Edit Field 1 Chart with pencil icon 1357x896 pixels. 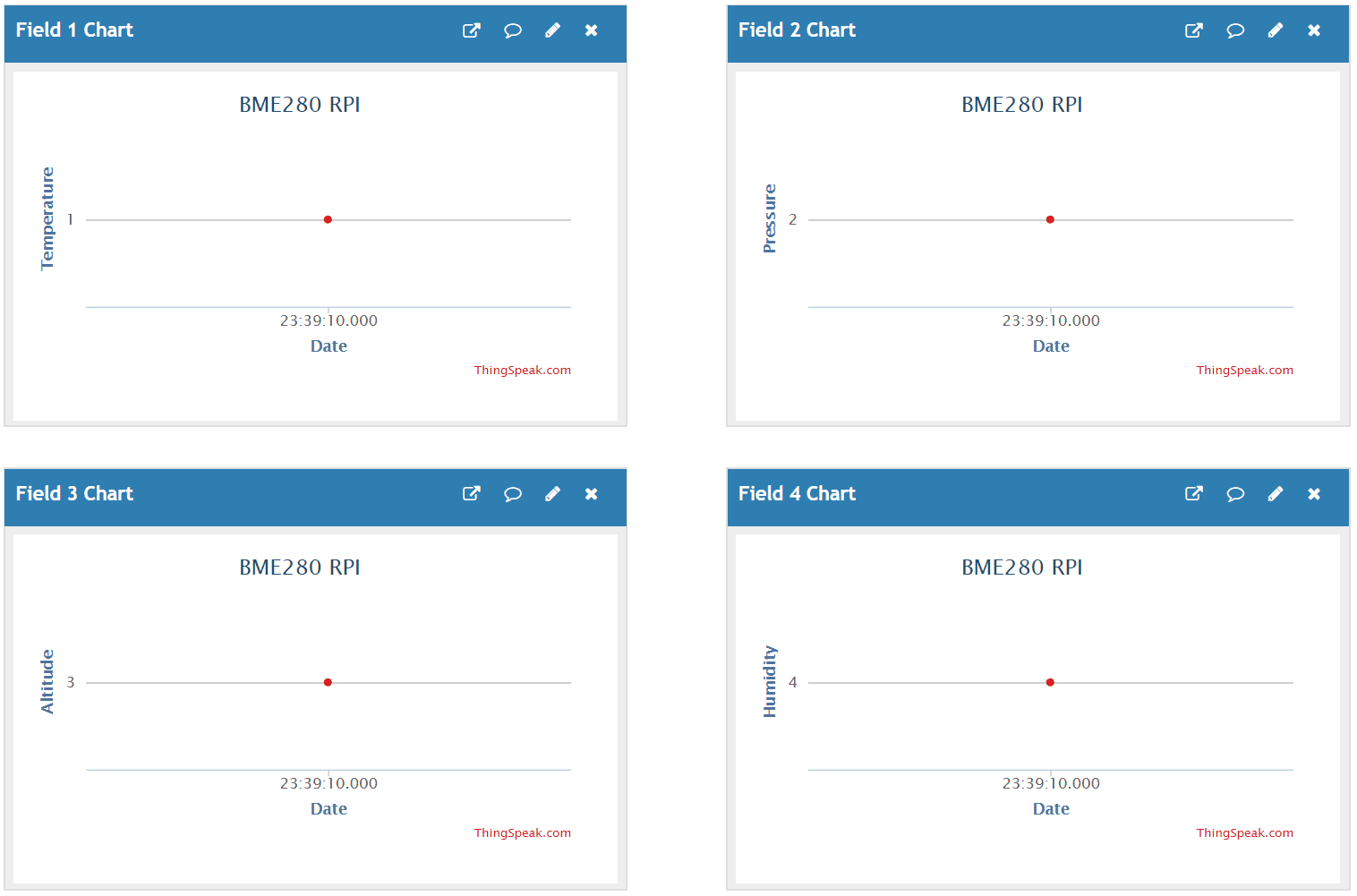(x=552, y=30)
